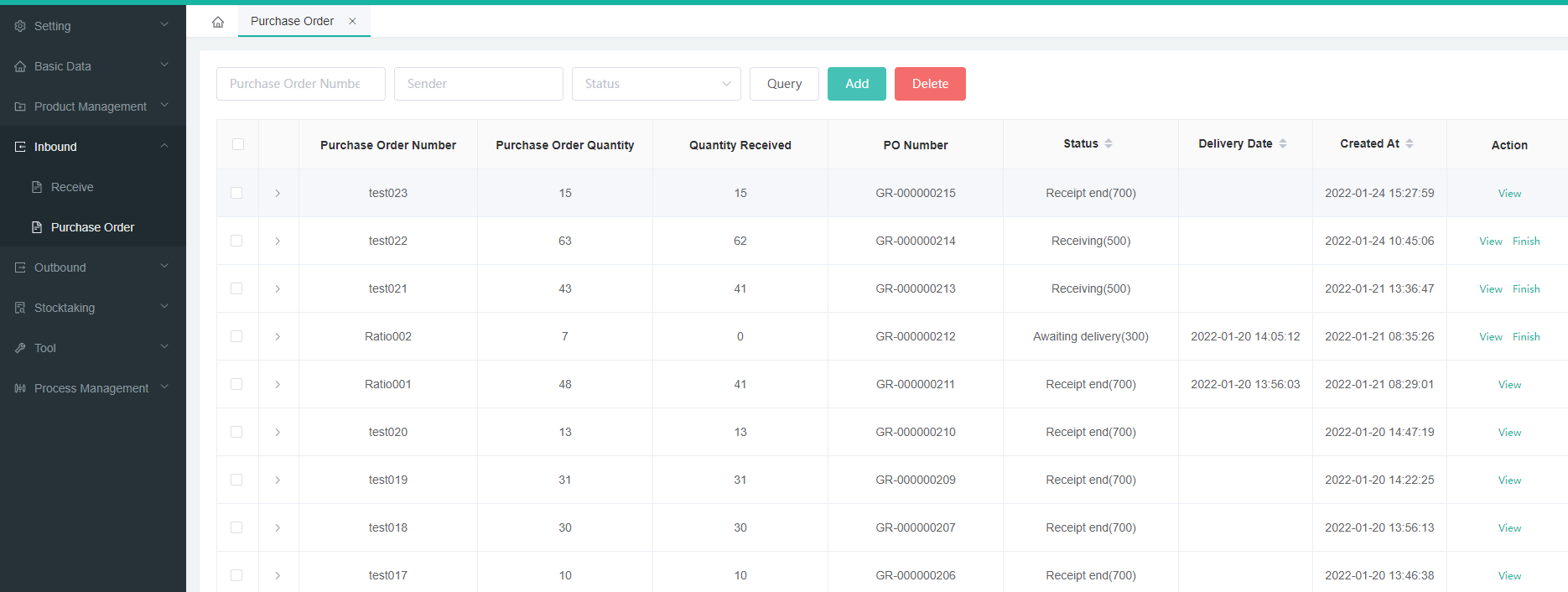Click the Basic Data house icon

(20, 66)
